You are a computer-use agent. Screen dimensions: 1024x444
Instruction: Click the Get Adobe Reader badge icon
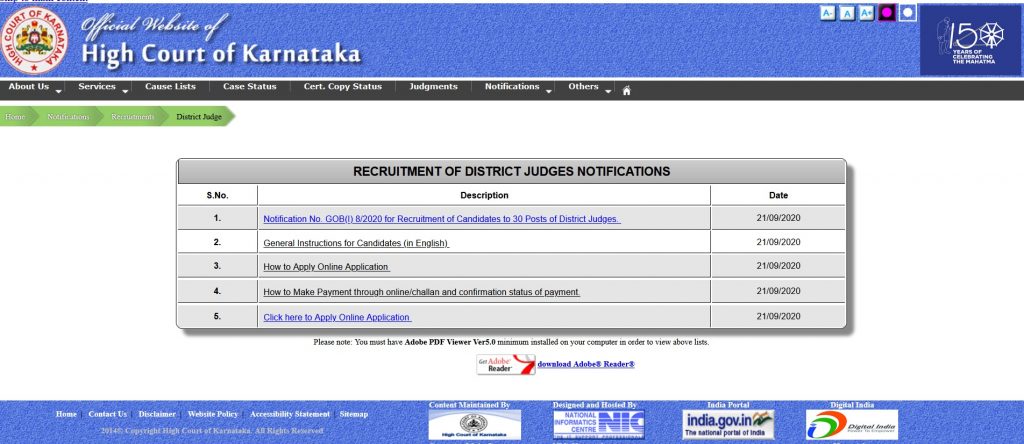click(x=505, y=364)
